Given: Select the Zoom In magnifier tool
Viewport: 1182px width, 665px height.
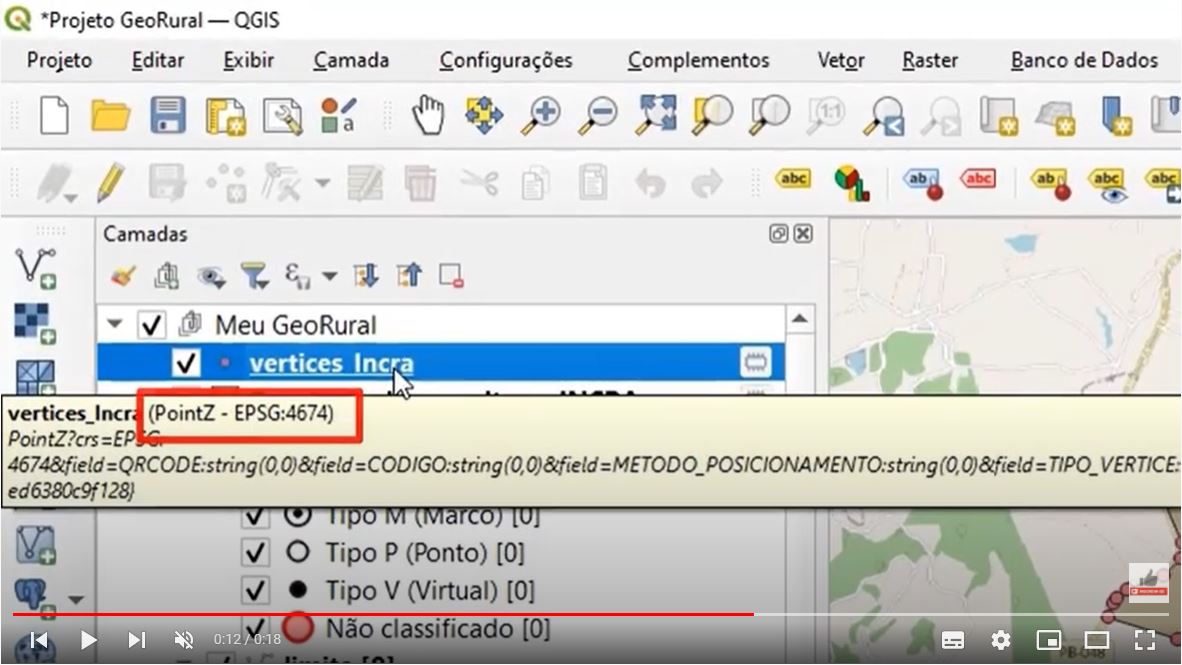Looking at the screenshot, I should 540,115.
